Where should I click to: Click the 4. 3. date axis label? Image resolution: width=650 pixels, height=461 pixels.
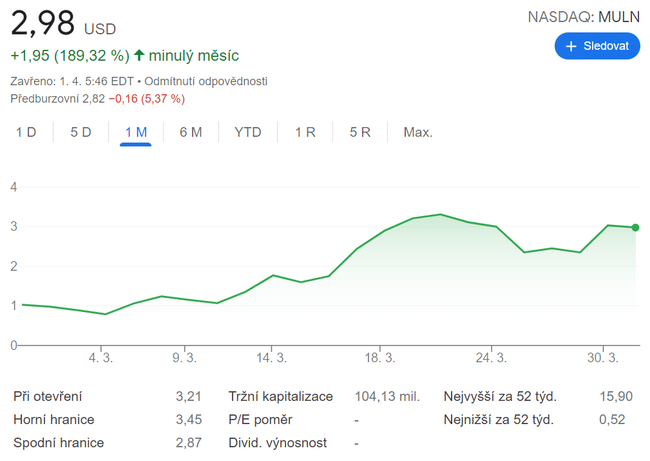click(100, 357)
